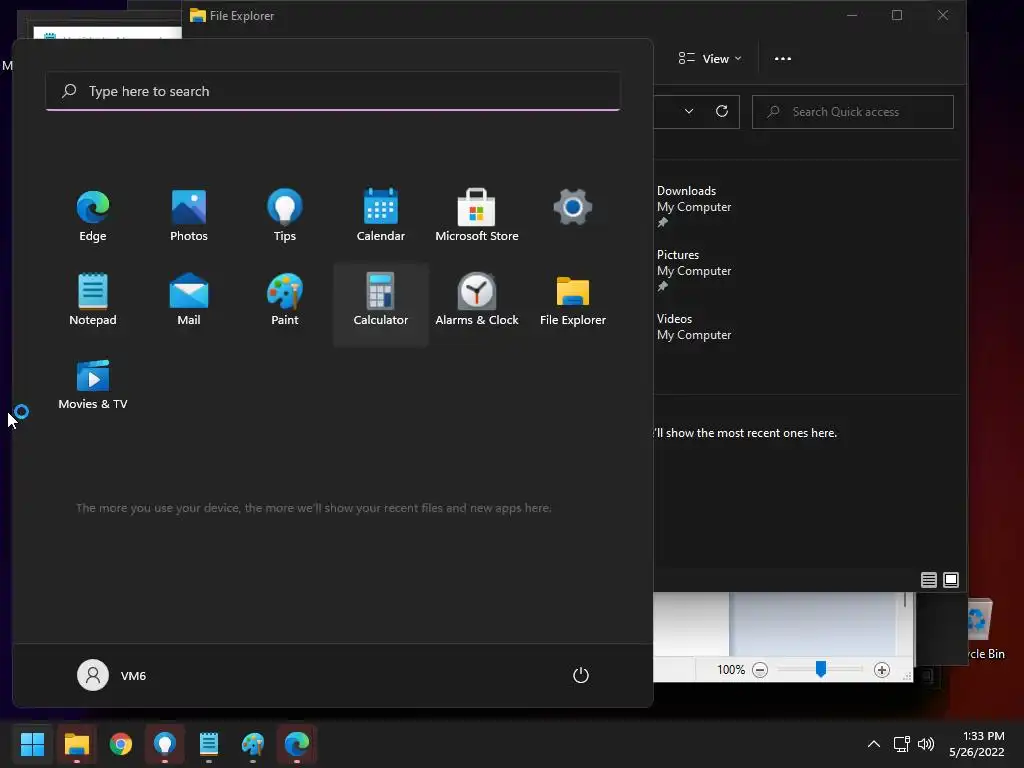Viewport: 1024px width, 768px height.
Task: Launch Microsoft Store
Action: coord(477,216)
